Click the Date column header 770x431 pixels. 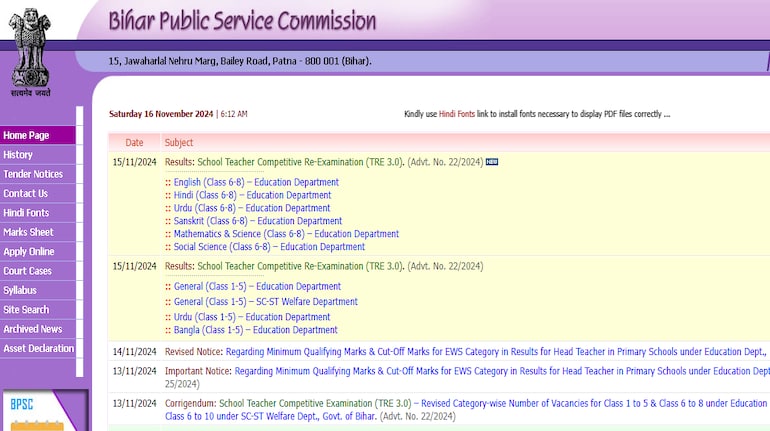click(134, 142)
